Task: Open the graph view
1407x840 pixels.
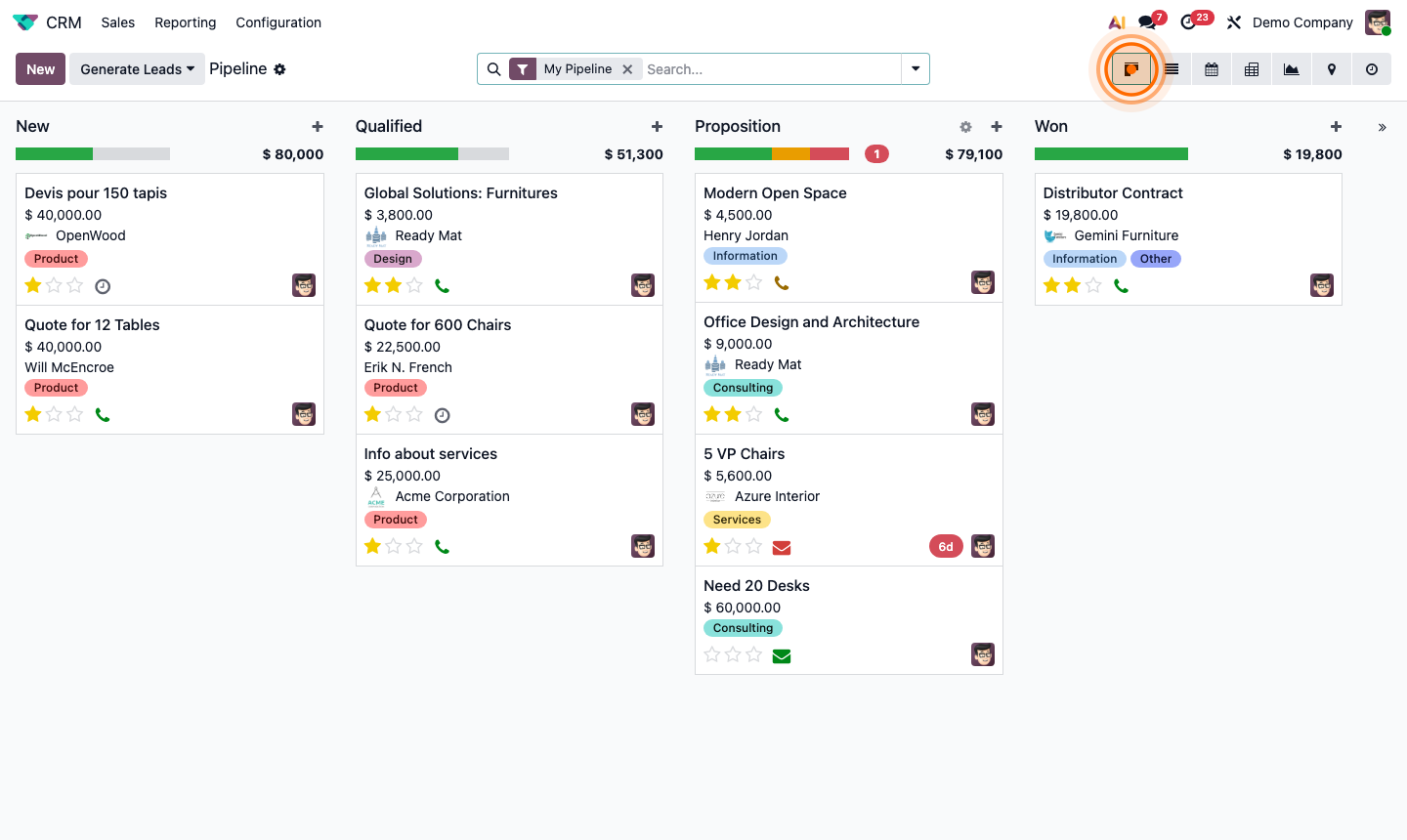Action: pos(1291,68)
